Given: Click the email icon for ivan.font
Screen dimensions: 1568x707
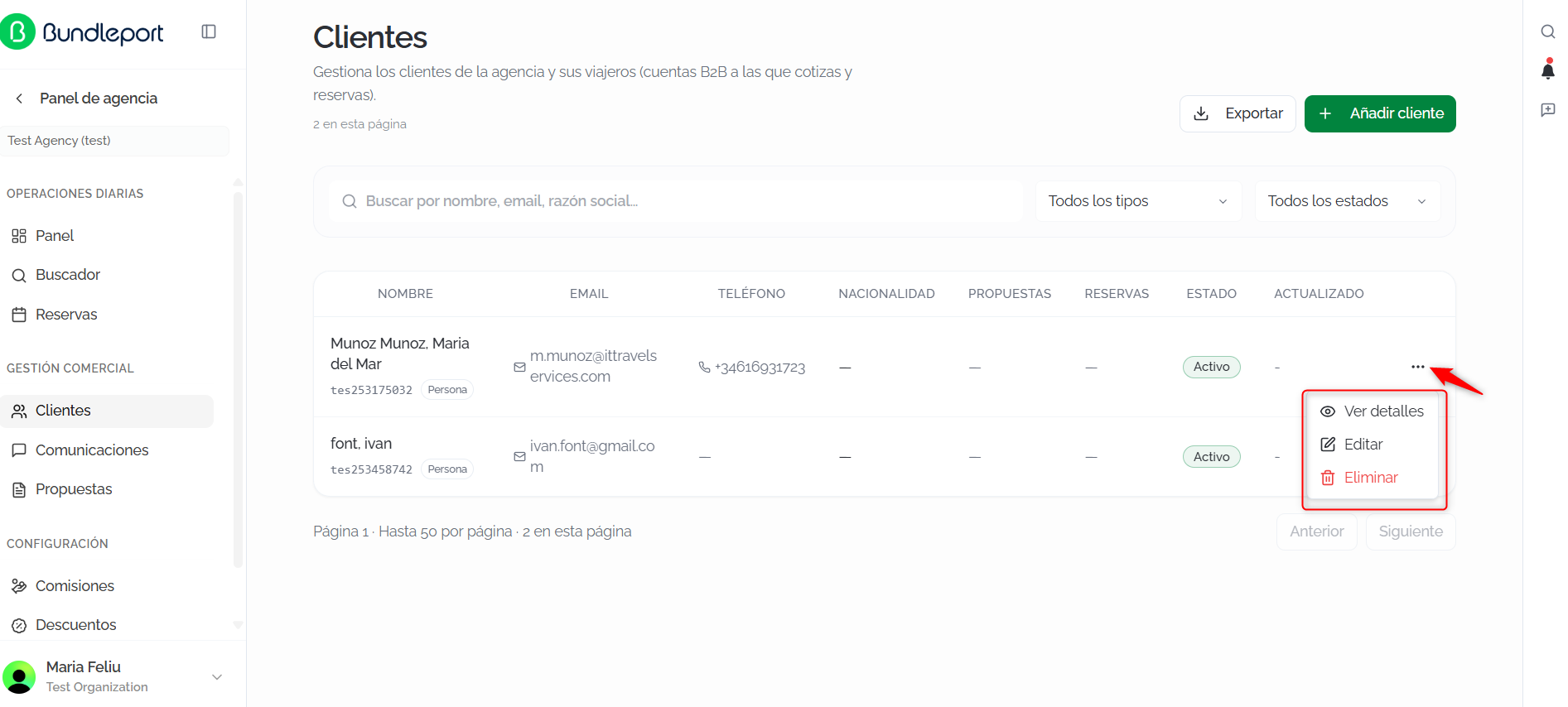Looking at the screenshot, I should 519,456.
